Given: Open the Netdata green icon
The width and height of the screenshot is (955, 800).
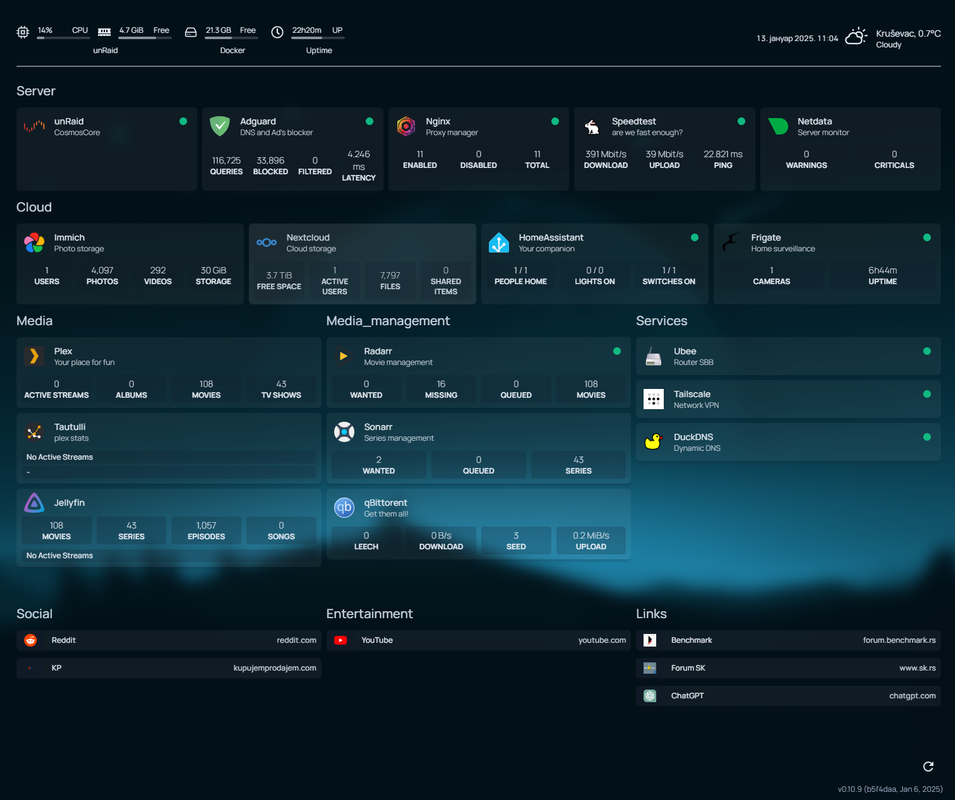Looking at the screenshot, I should 778,126.
